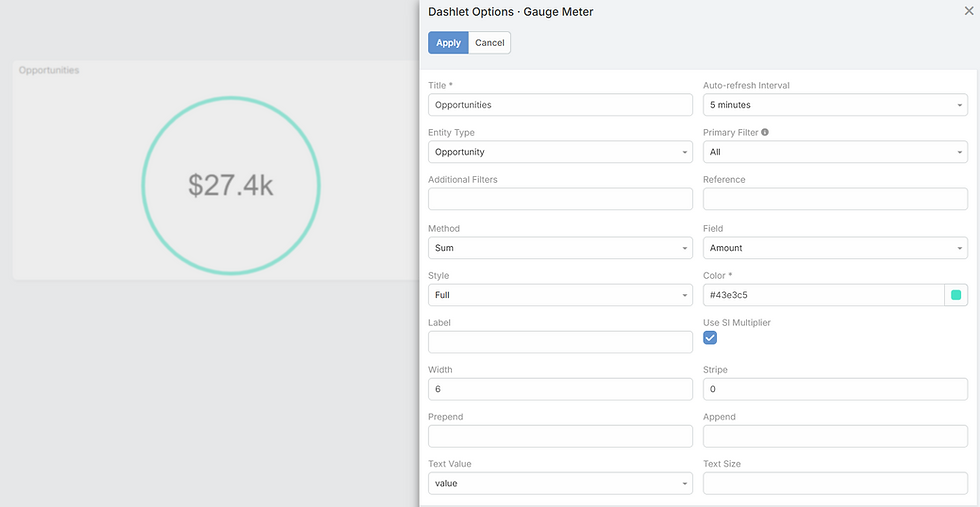Focus the Additional Filters field

point(560,199)
